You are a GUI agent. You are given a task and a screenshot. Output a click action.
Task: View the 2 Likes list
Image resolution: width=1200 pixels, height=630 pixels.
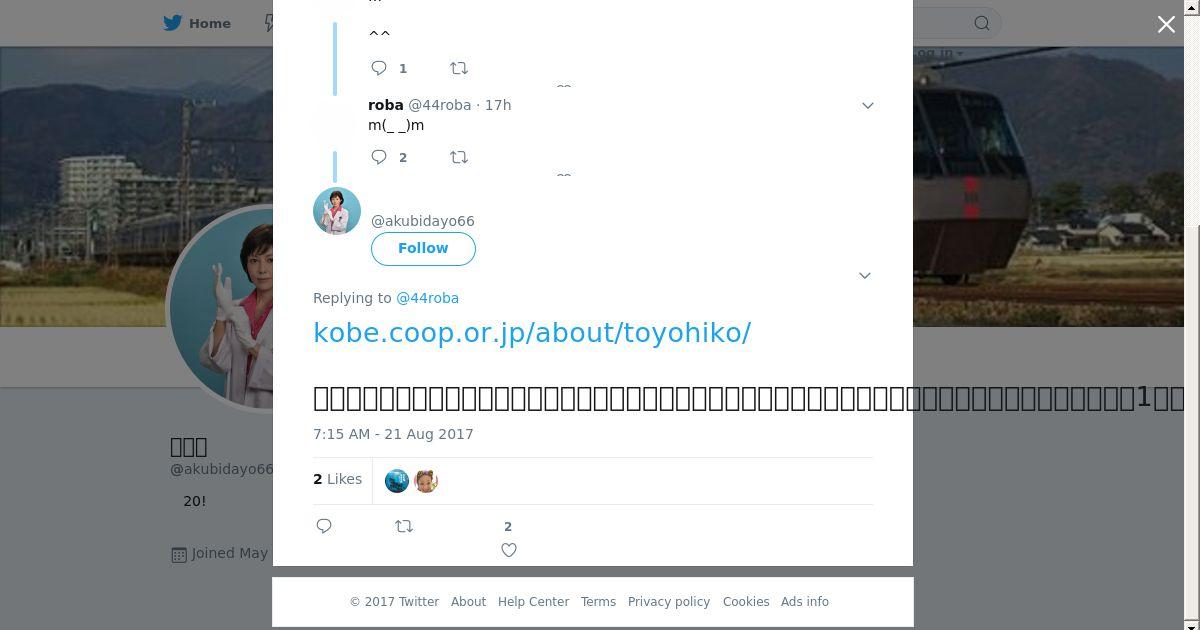click(x=337, y=479)
